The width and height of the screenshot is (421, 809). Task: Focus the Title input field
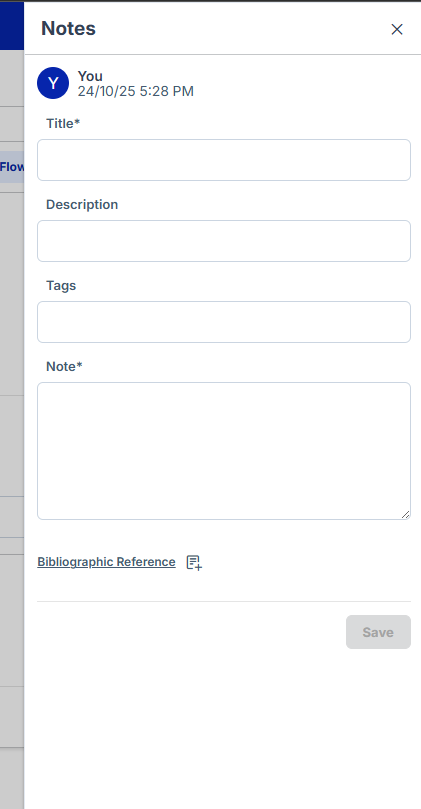(x=224, y=160)
